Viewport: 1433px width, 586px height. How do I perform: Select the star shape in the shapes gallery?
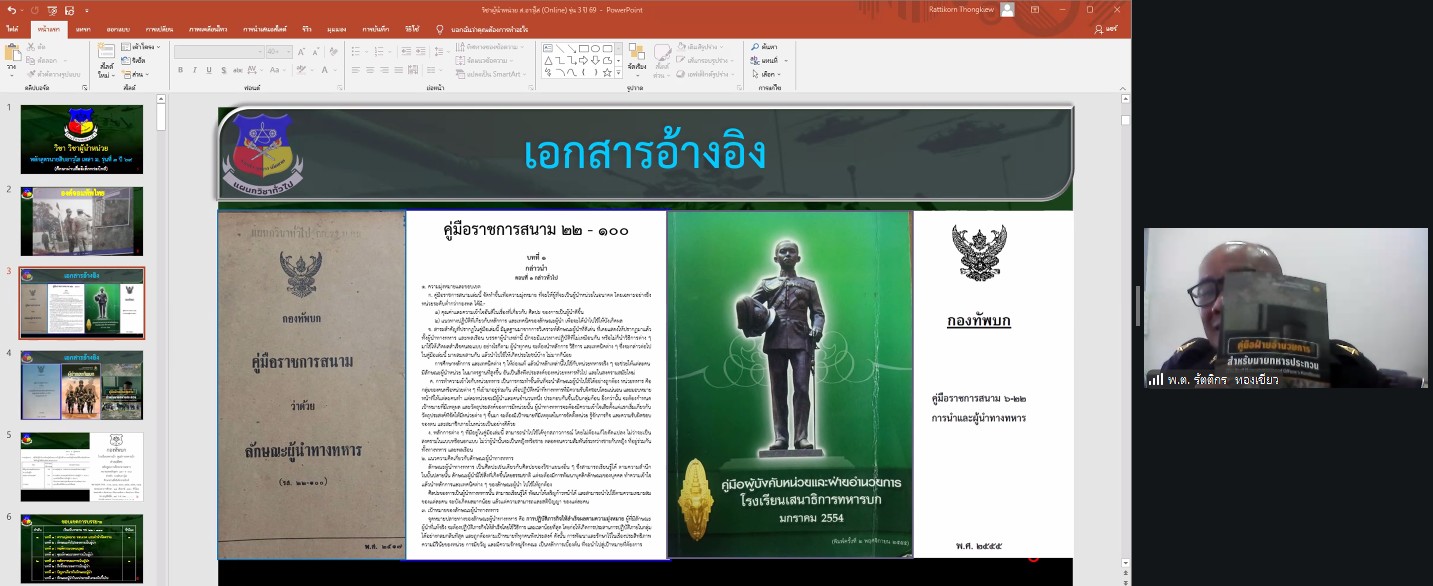(x=607, y=72)
